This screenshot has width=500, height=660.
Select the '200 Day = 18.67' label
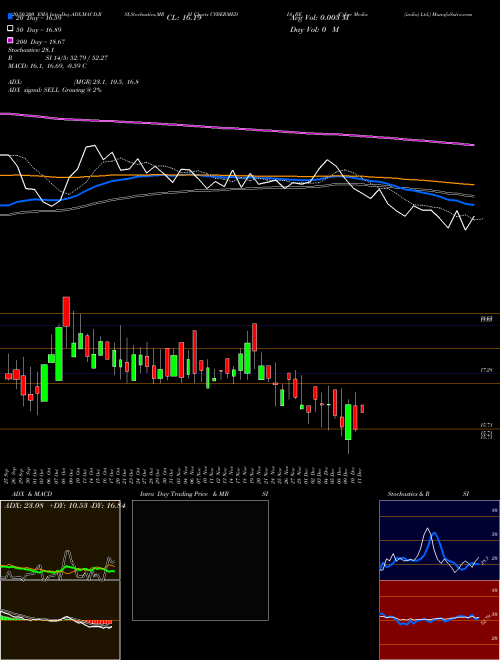point(40,42)
